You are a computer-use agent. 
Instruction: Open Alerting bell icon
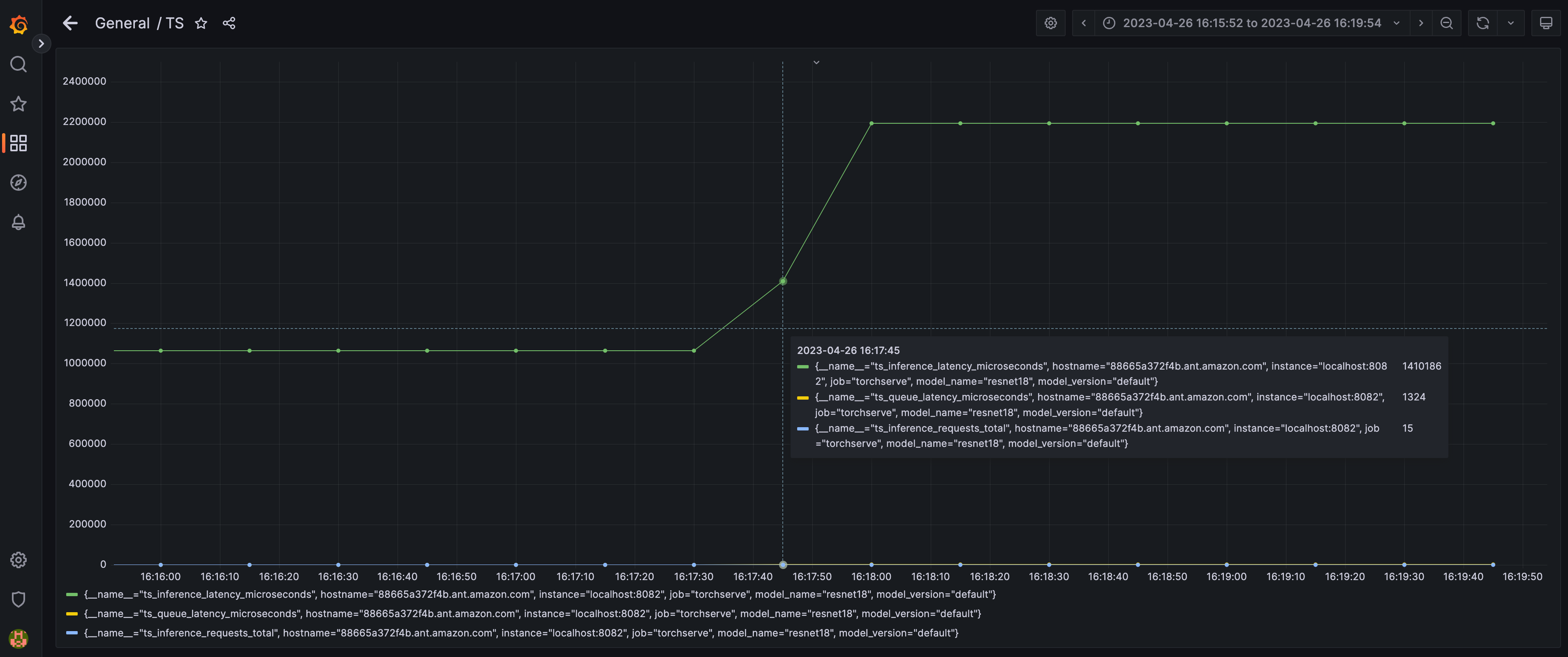click(19, 222)
